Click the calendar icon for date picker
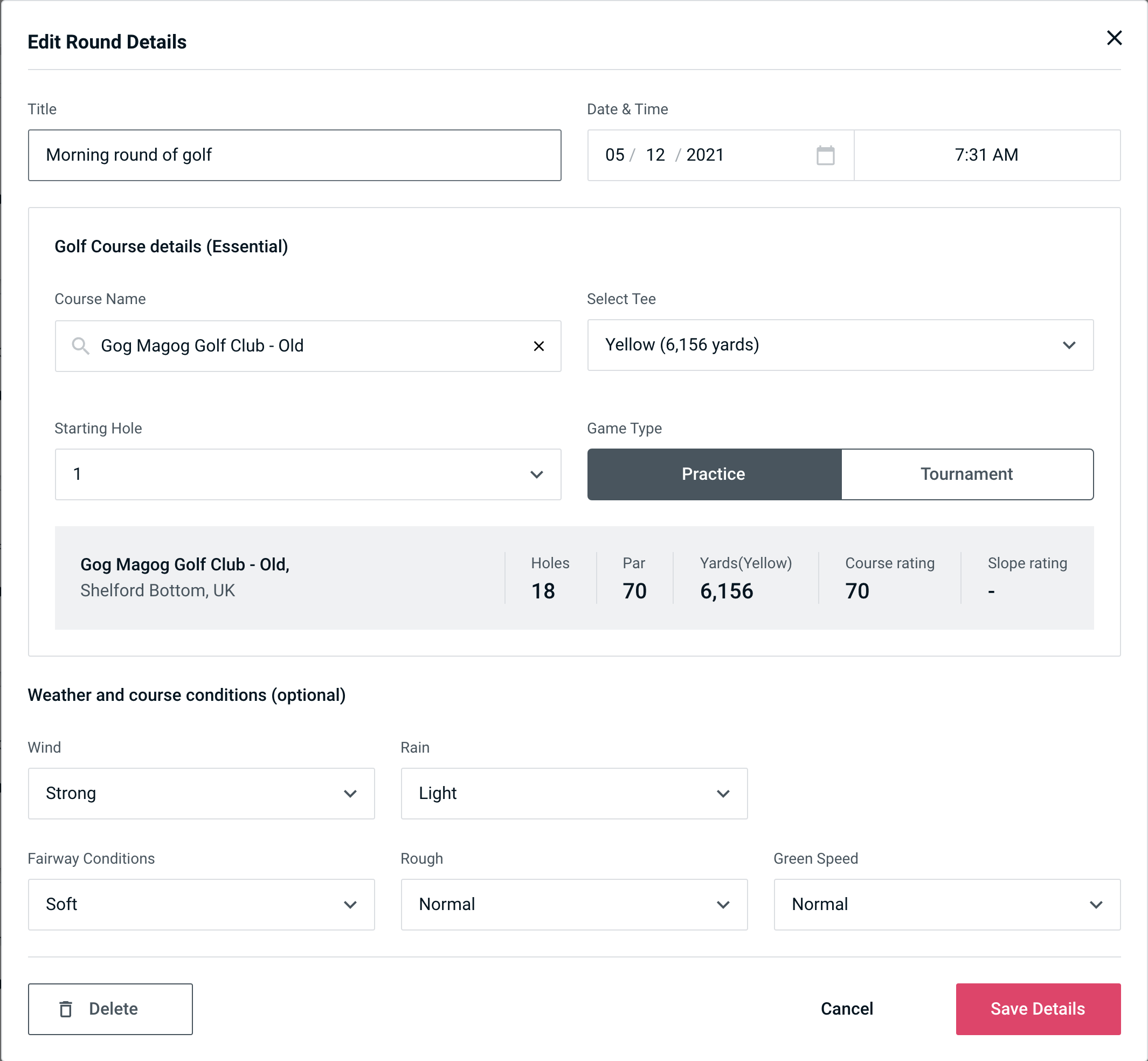 826,155
